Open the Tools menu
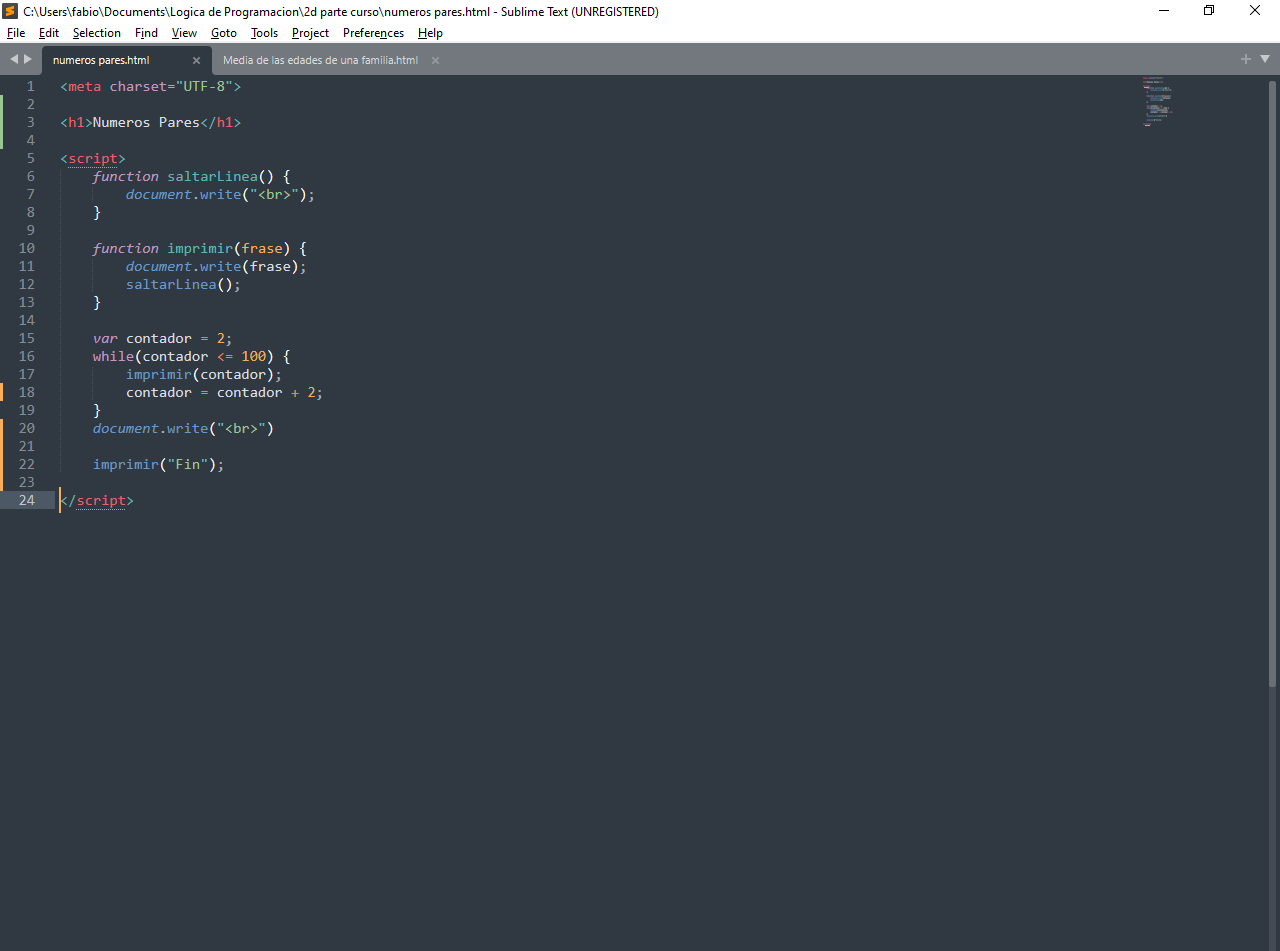1280x951 pixels. 265,33
